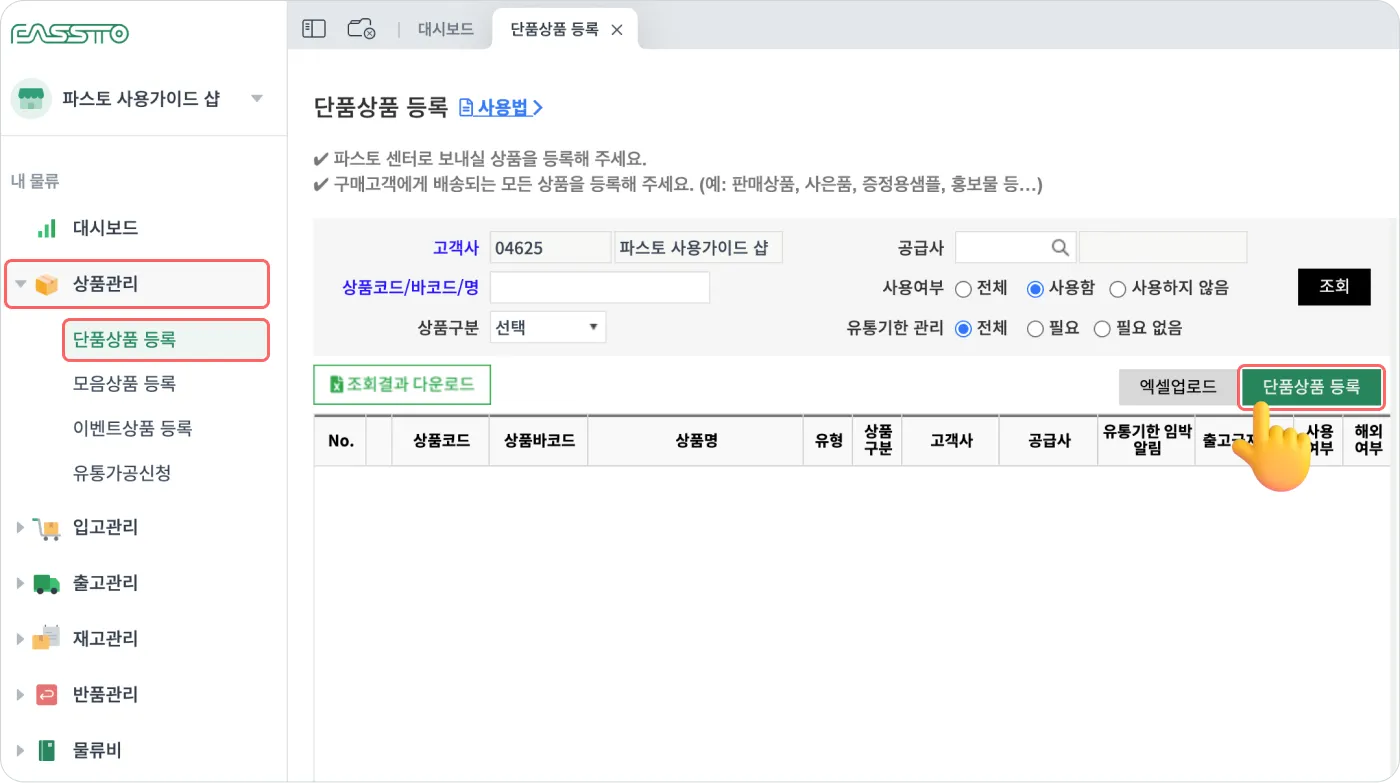Click the 유형 column header
Viewport: 1400px width, 783px height.
pos(829,441)
